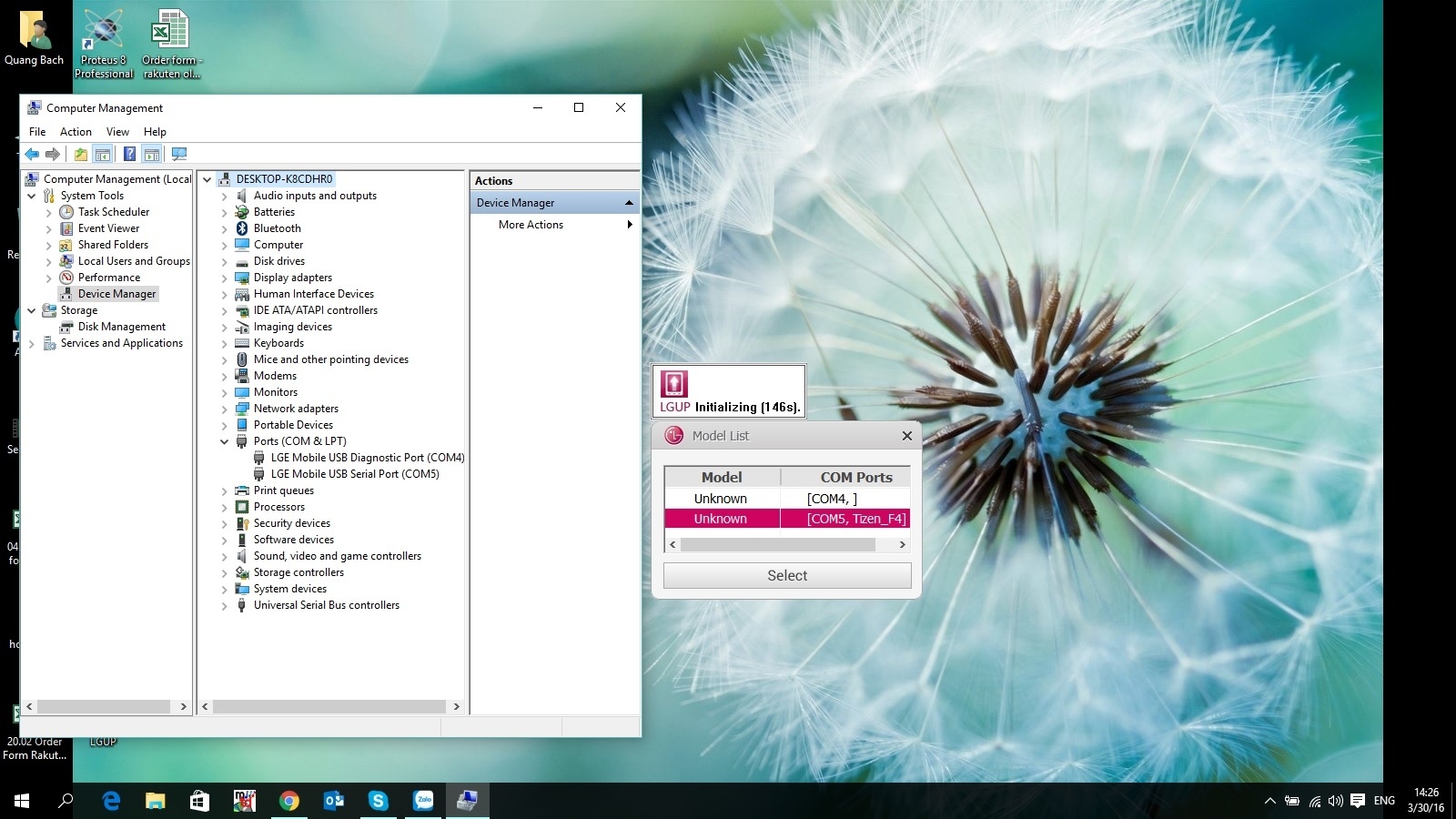Image resolution: width=1456 pixels, height=819 pixels.
Task: Expand the Bluetooth device category
Action: (225, 228)
